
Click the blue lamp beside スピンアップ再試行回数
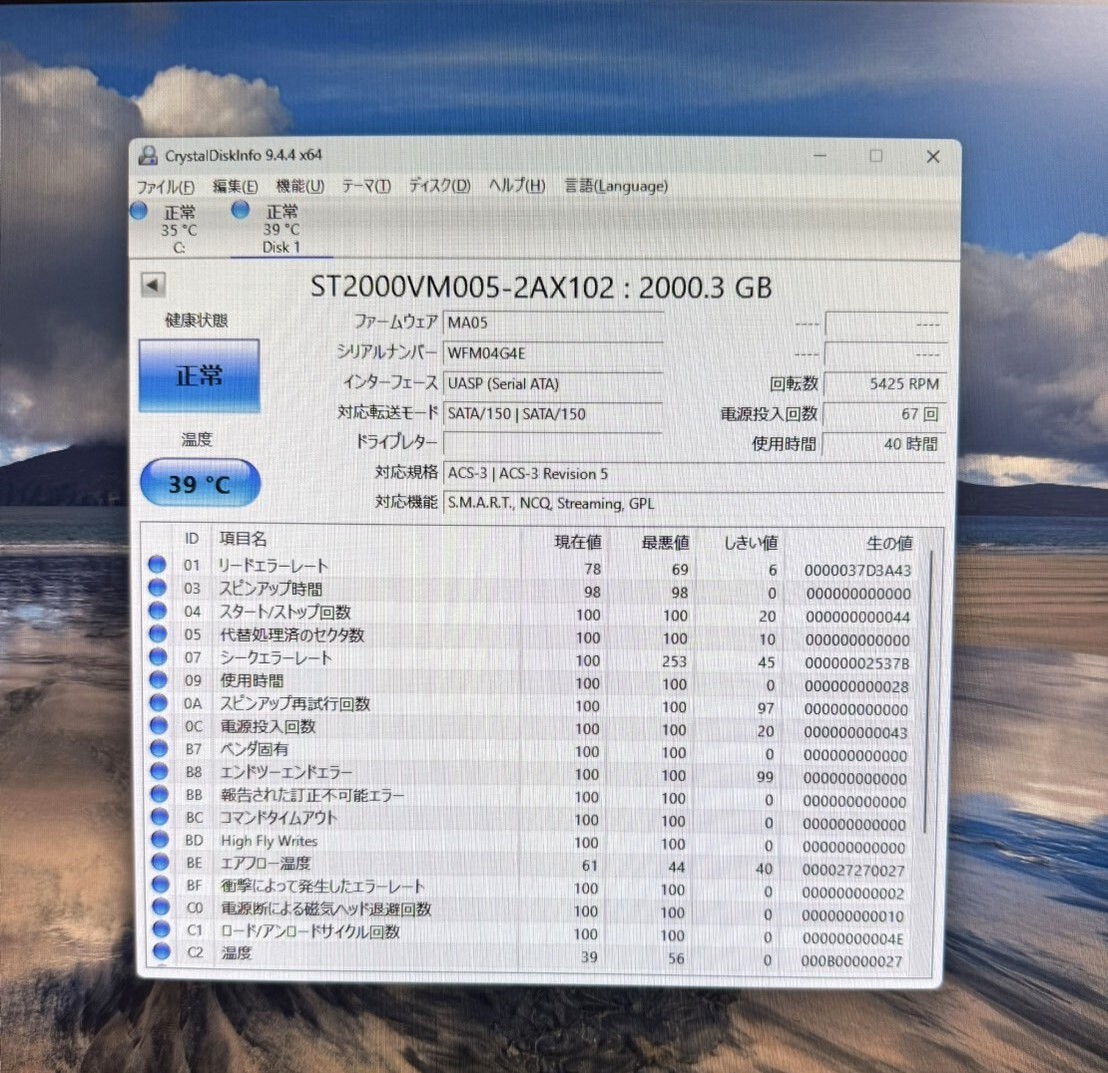click(157, 703)
